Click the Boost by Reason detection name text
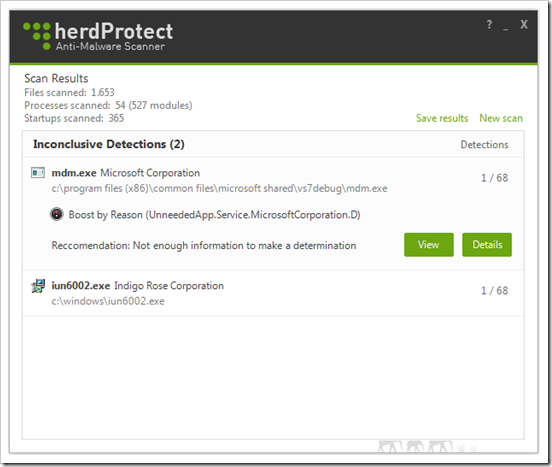This screenshot has height=467, width=552. [x=214, y=215]
